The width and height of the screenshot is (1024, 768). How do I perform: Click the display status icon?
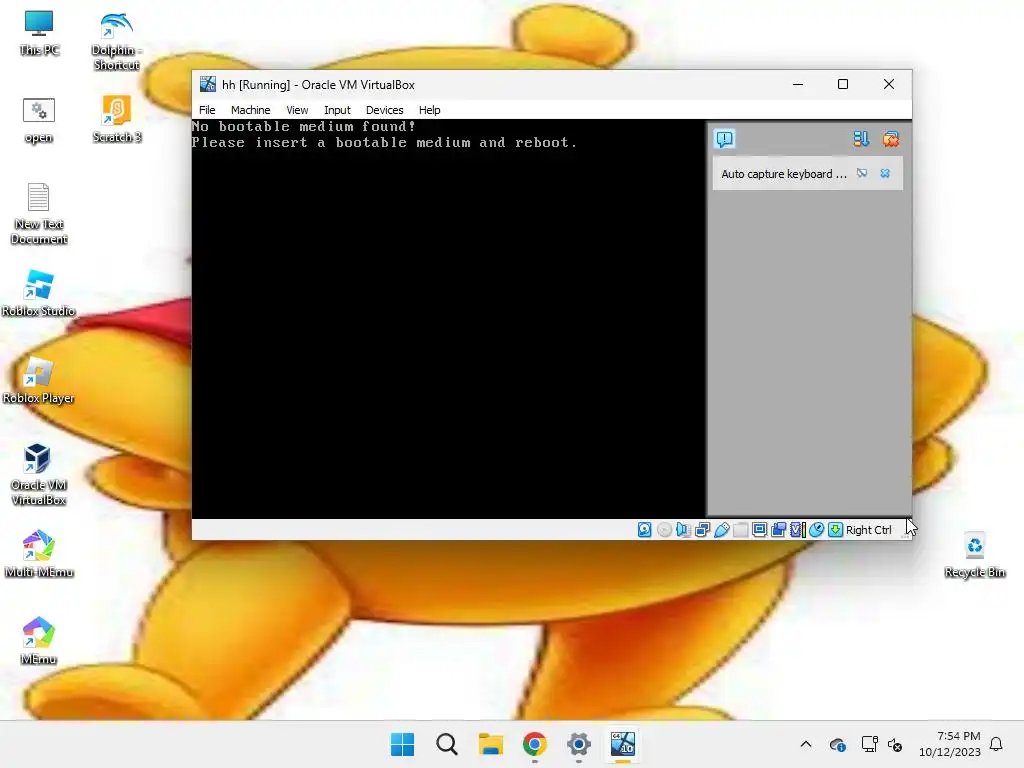tap(759, 530)
